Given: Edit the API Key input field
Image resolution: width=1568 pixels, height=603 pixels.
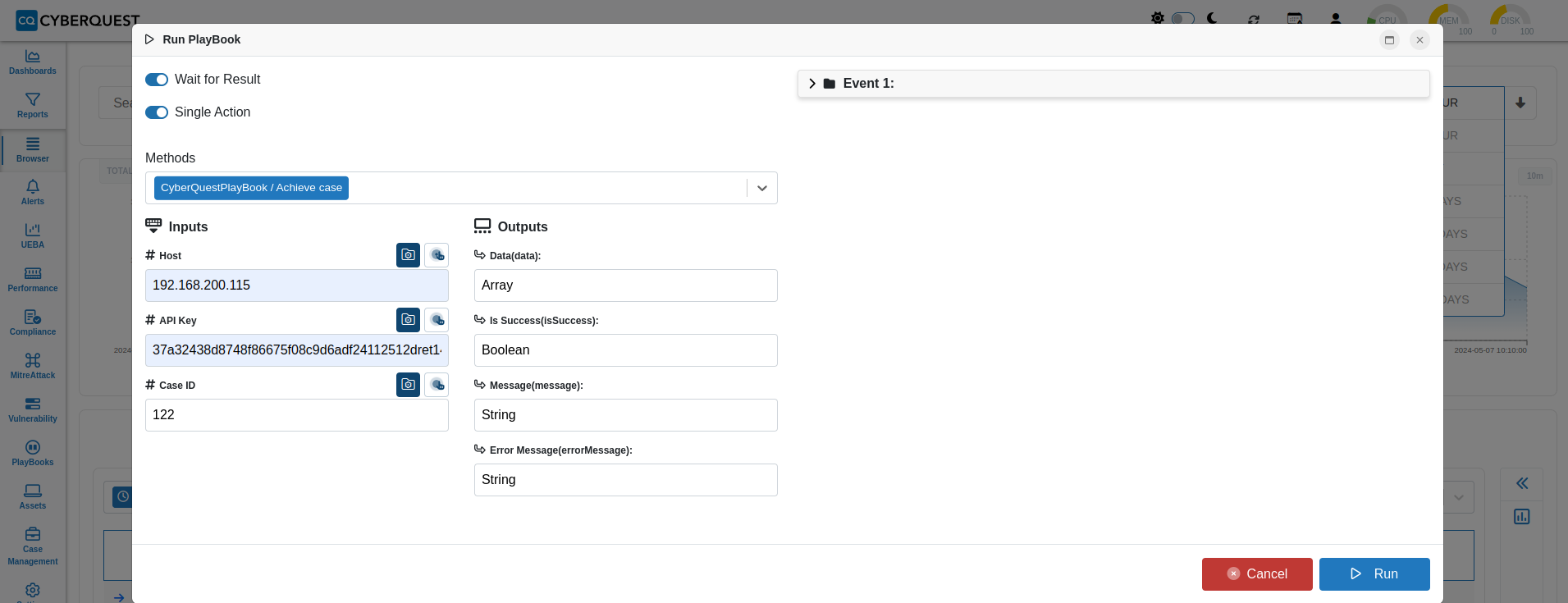Looking at the screenshot, I should (297, 350).
